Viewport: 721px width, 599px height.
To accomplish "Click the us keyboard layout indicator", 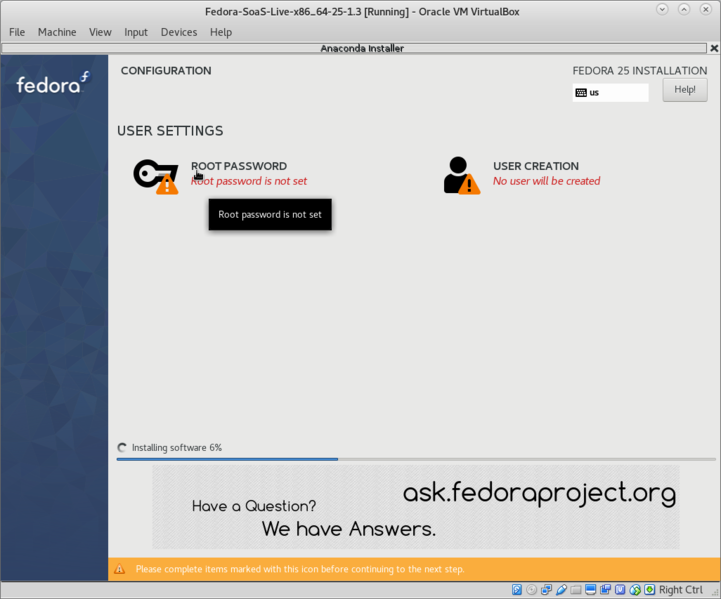I will (x=610, y=92).
